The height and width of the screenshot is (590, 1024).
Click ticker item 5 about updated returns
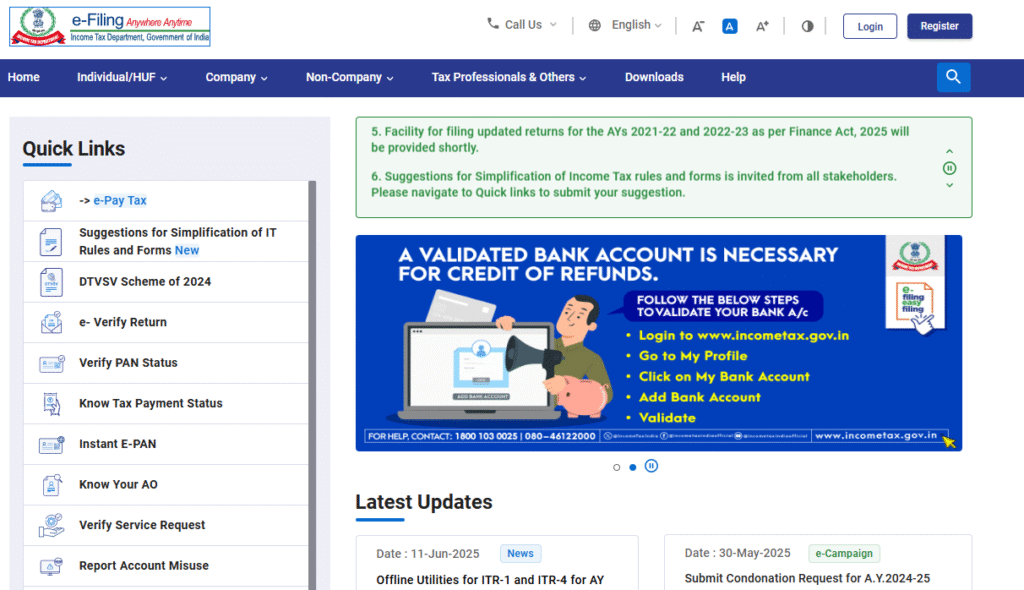[640, 139]
